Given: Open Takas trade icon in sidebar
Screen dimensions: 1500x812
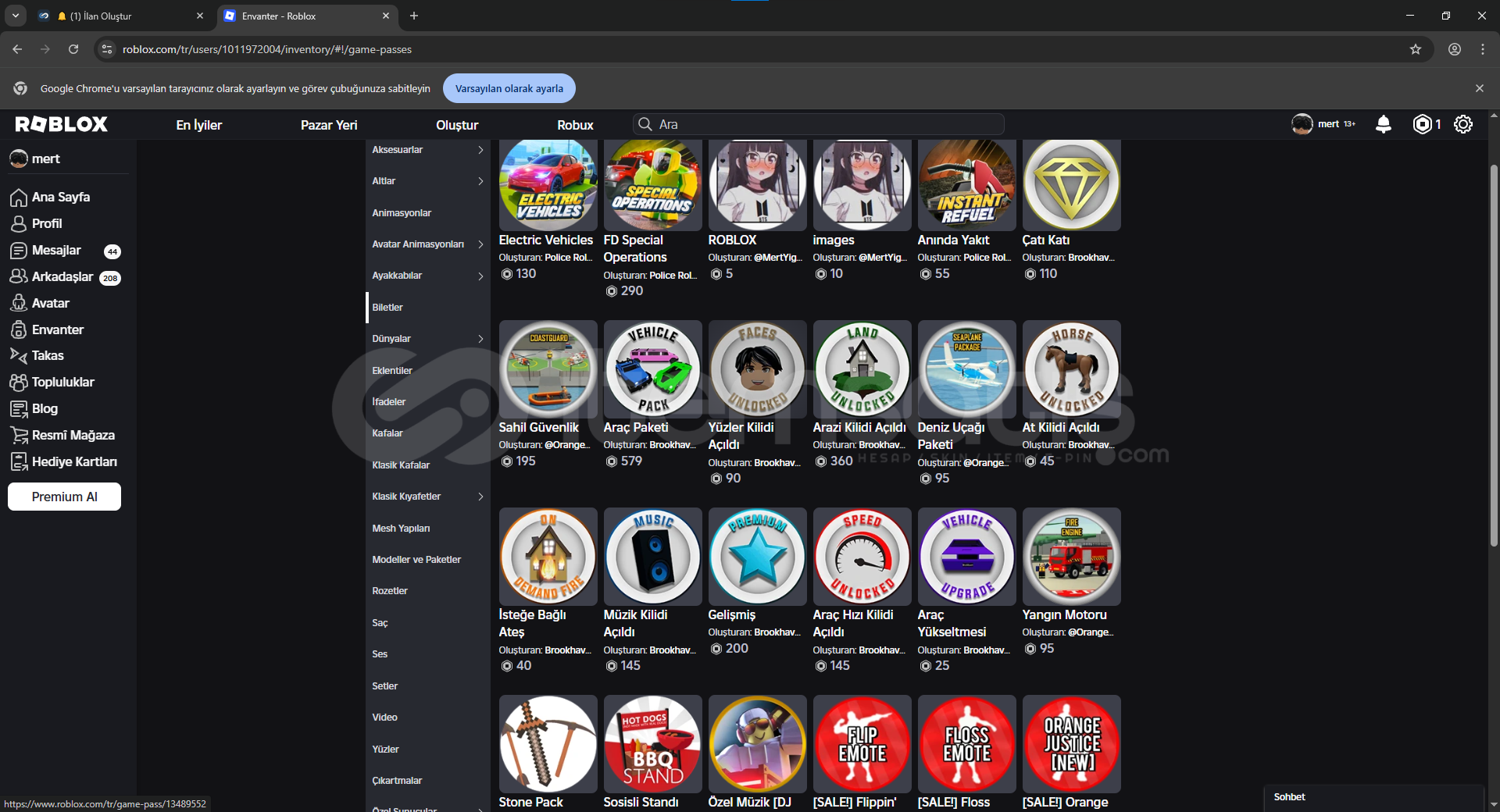Looking at the screenshot, I should click(19, 355).
